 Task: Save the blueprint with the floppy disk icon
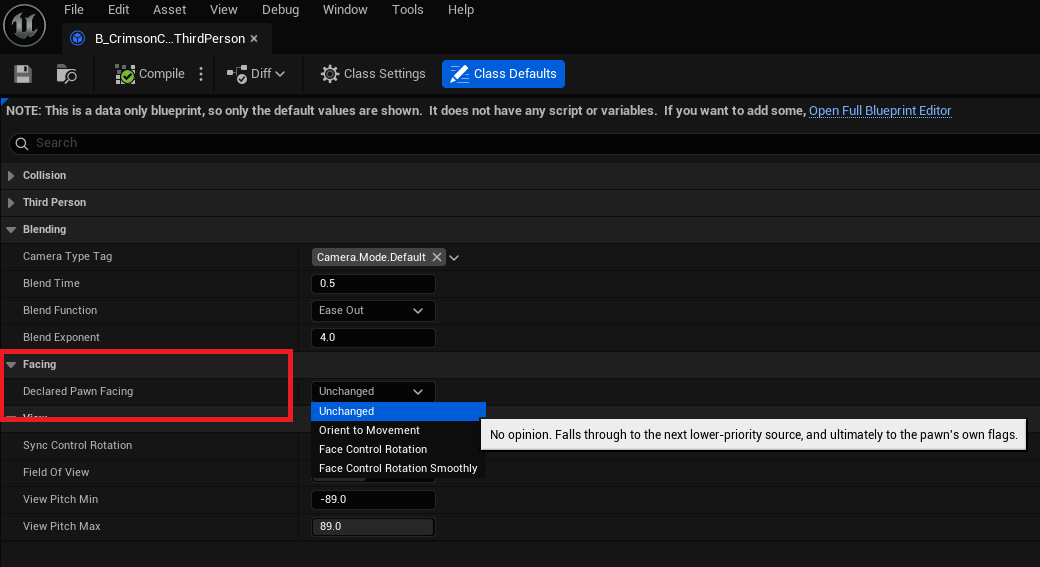[23, 74]
